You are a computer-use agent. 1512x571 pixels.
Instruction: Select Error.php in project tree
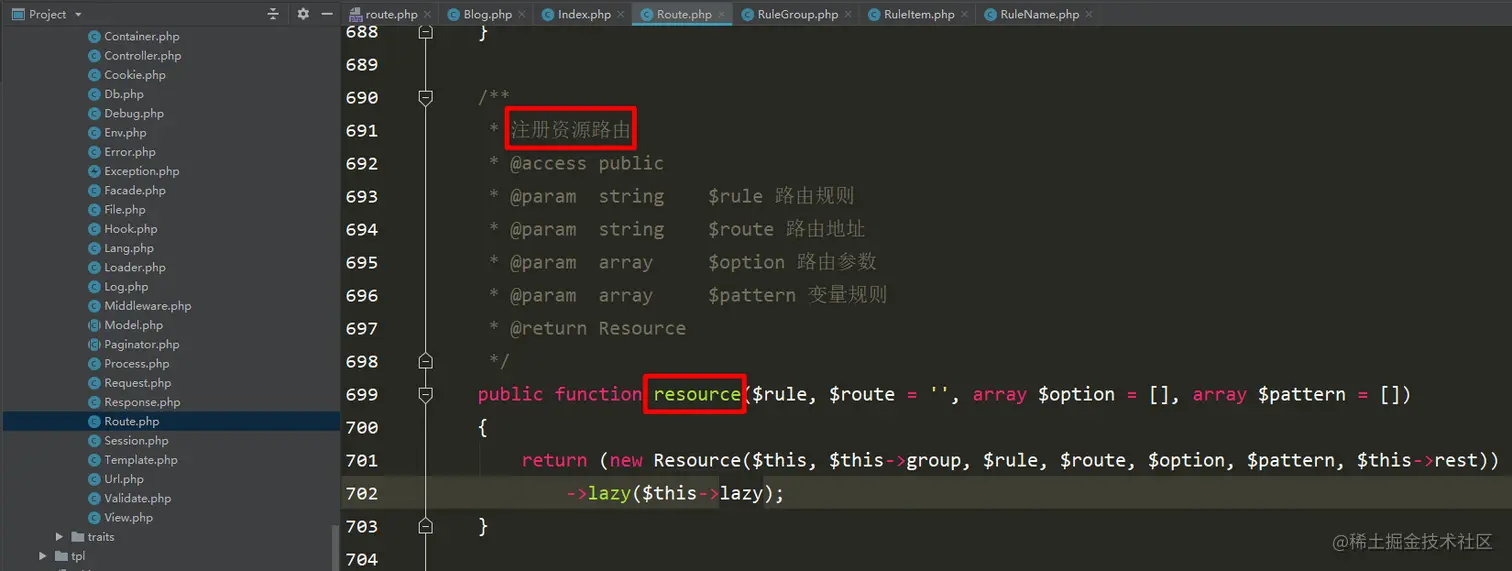(x=129, y=152)
